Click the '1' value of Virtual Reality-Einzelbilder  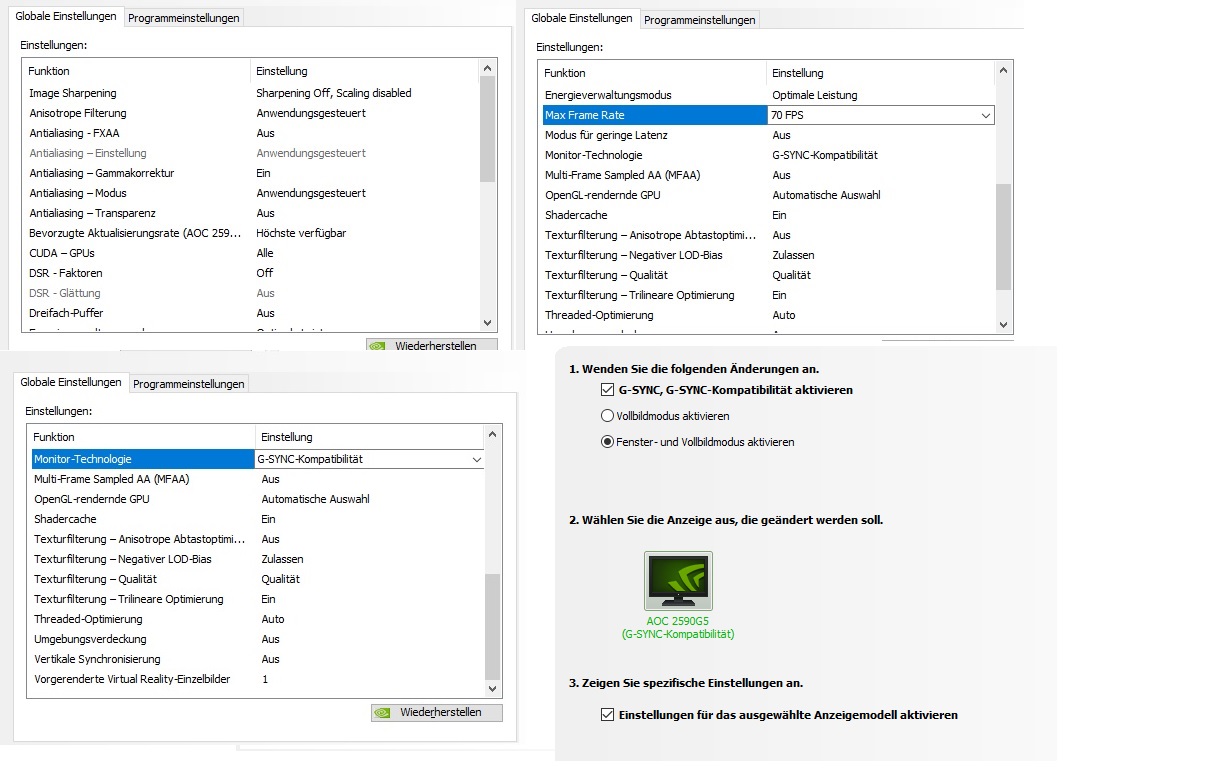click(x=265, y=679)
